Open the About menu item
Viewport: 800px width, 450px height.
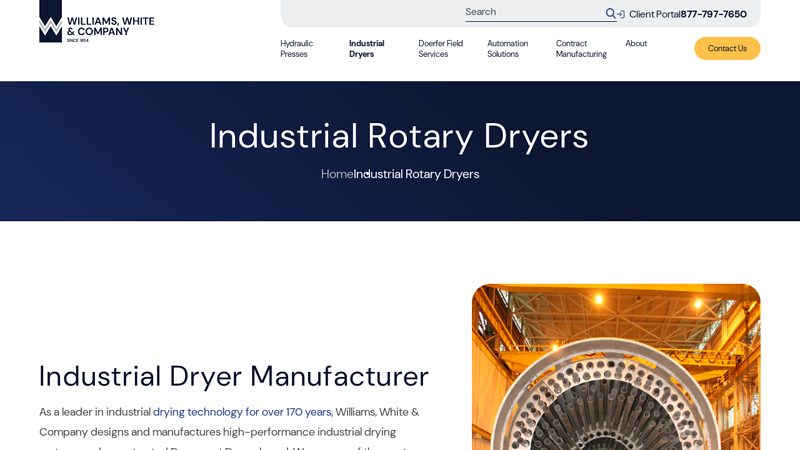(636, 43)
